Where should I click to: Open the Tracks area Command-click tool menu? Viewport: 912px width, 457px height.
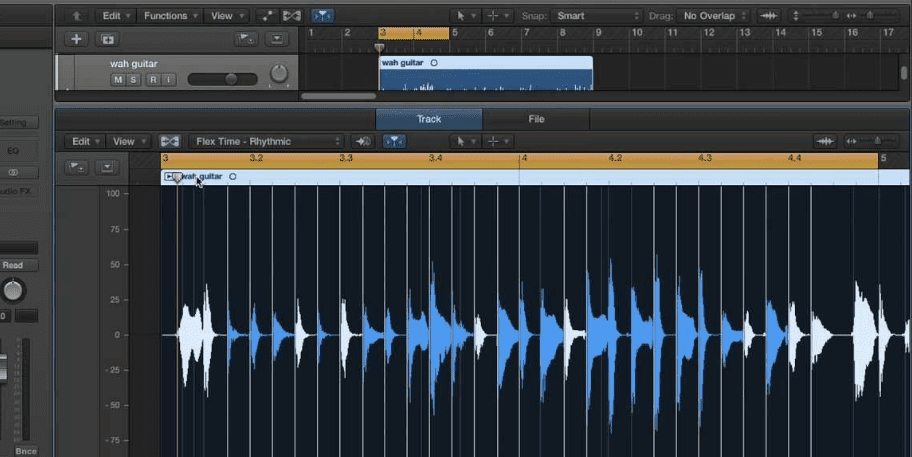(x=498, y=16)
